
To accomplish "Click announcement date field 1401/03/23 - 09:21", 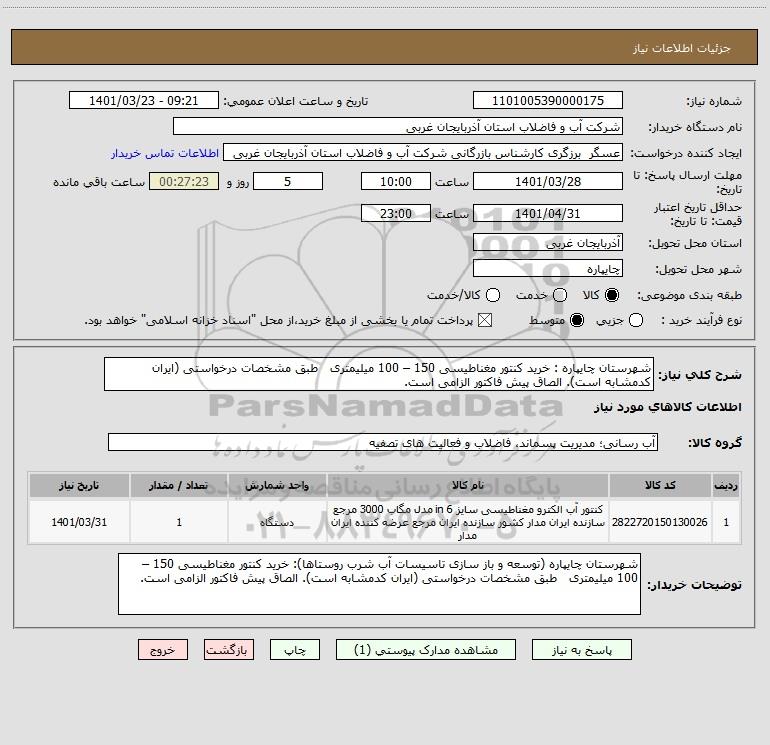I will 144,100.
